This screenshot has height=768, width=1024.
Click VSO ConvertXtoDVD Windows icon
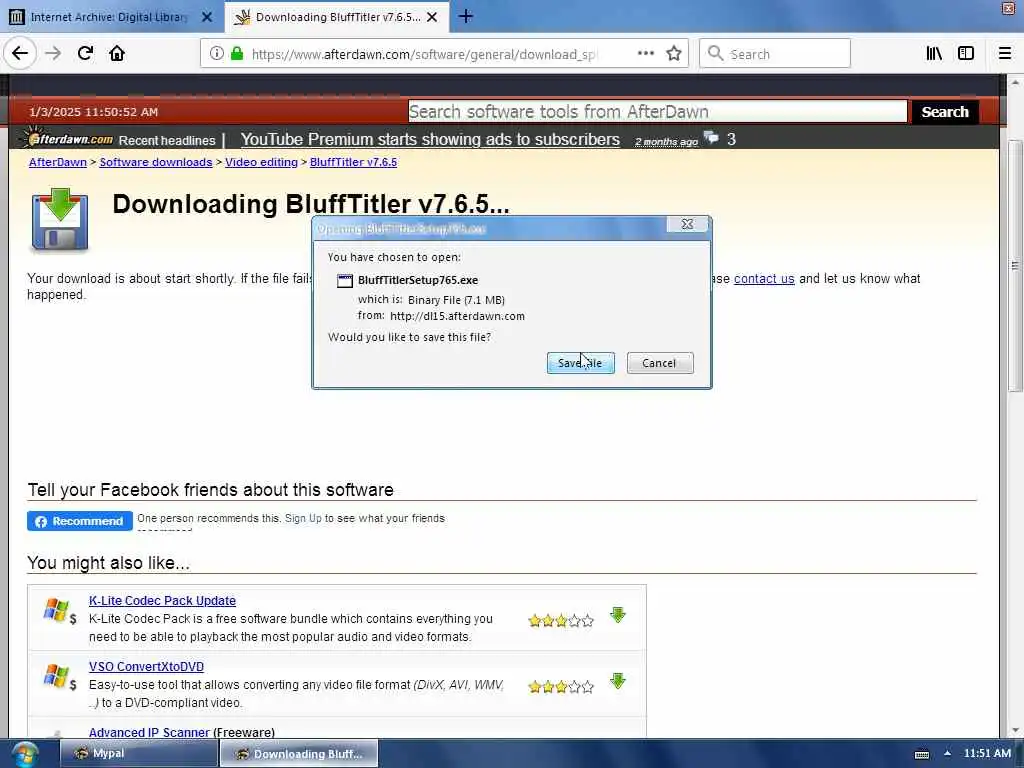[56, 676]
